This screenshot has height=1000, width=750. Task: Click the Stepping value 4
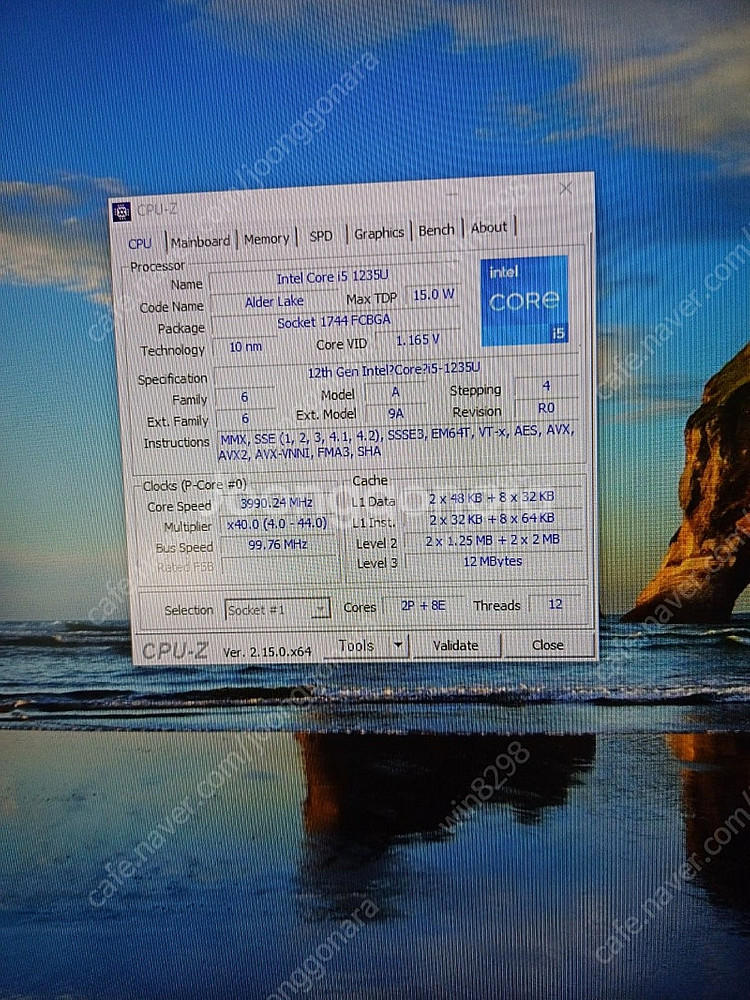tap(546, 386)
